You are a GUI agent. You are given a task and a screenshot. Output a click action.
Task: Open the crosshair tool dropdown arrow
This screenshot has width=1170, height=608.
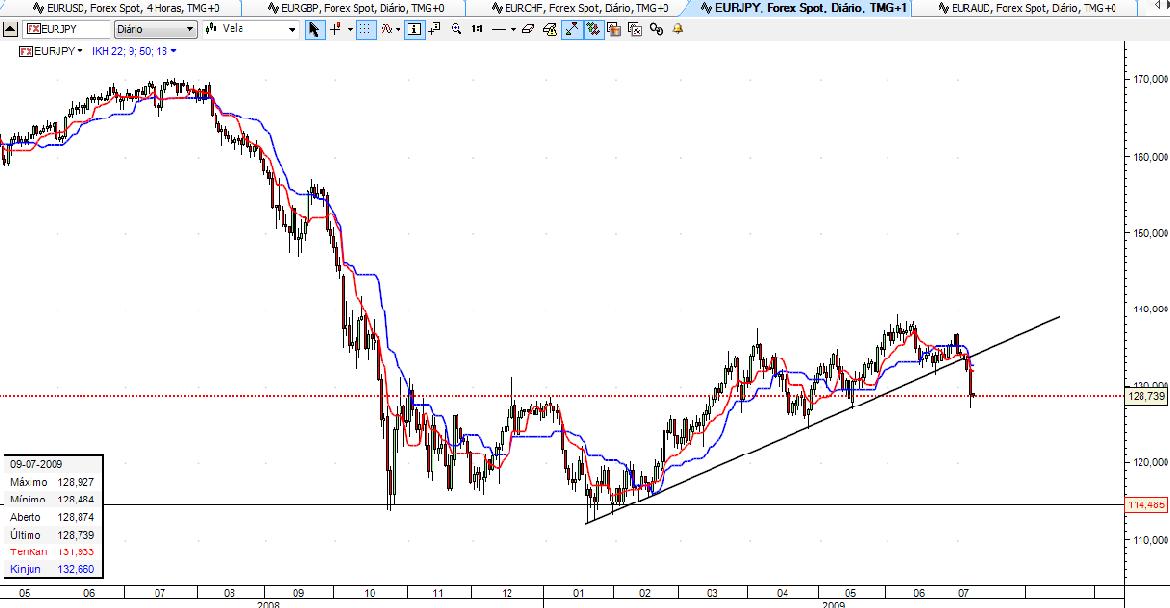pos(350,29)
